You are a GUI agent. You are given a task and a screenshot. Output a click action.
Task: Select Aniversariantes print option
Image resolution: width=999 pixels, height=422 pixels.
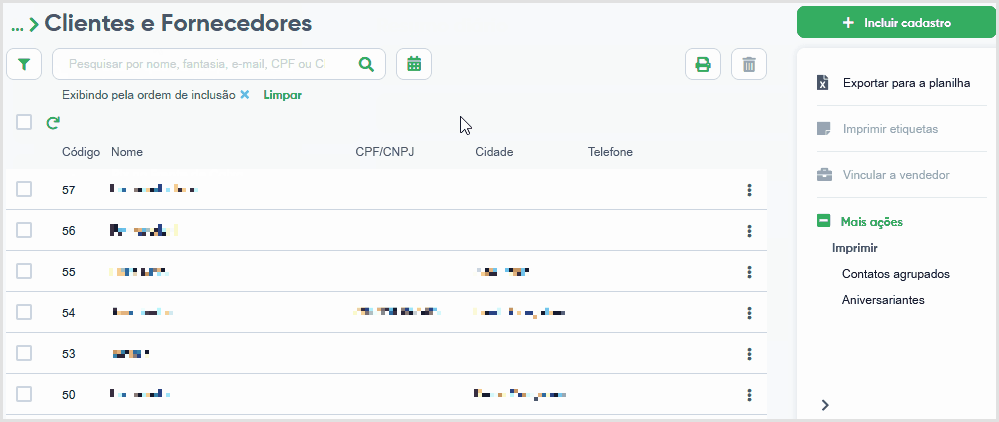883,300
